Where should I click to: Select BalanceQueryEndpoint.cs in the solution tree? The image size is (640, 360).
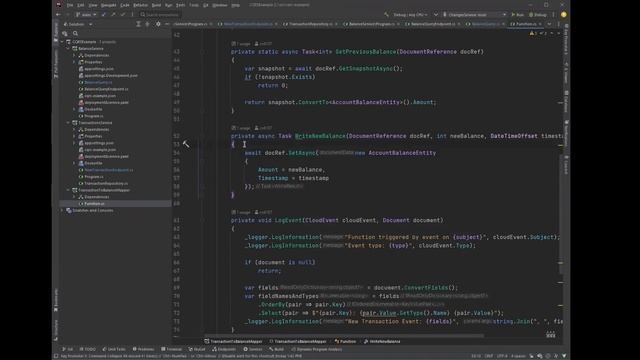point(106,89)
